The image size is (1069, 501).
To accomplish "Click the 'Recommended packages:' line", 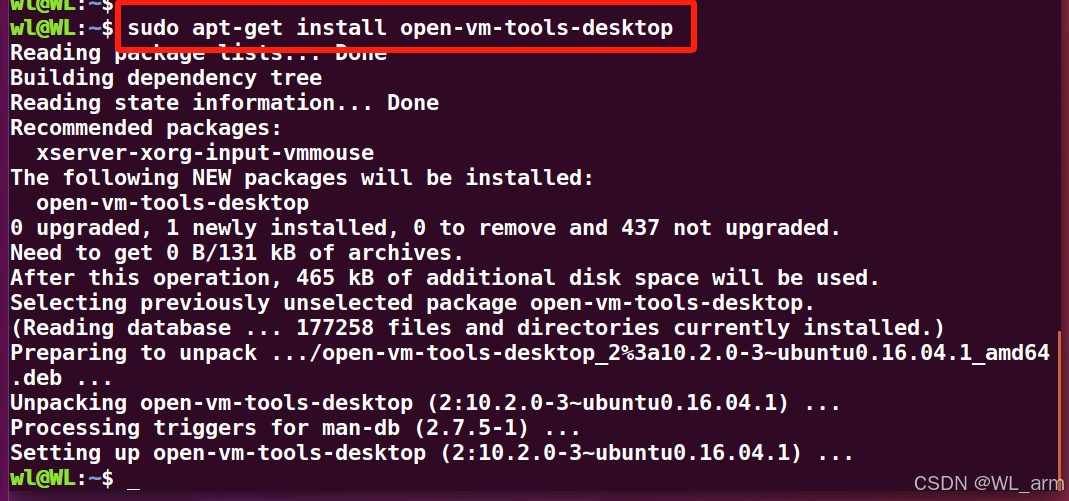I will coord(146,127).
